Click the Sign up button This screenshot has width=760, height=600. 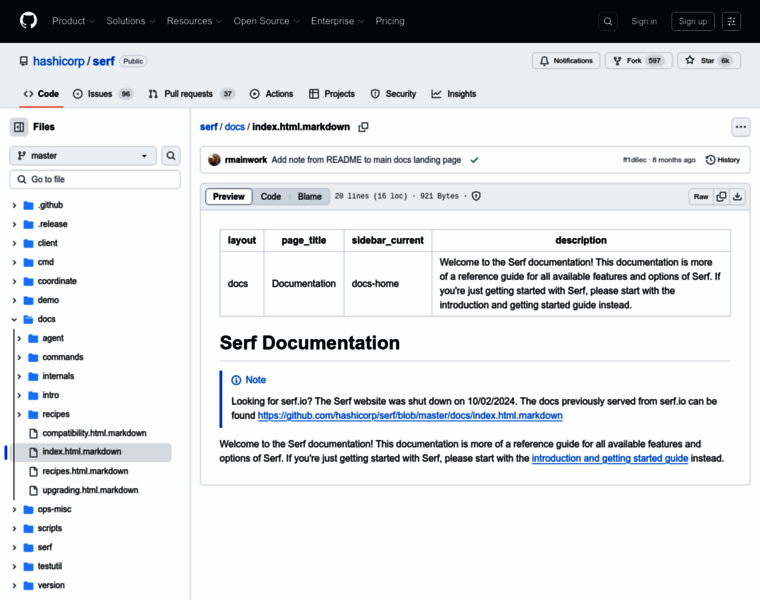(692, 21)
